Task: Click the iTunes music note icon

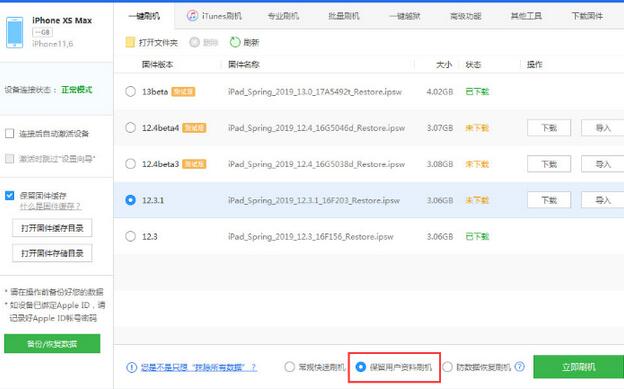Action: coord(192,16)
